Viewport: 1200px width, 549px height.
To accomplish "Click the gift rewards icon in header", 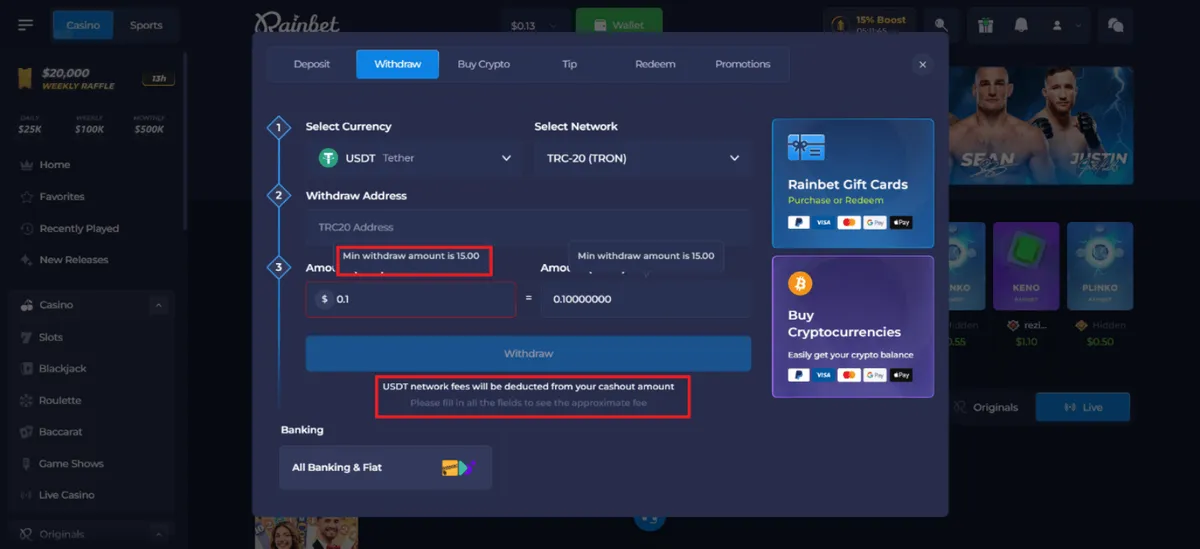I will (986, 25).
